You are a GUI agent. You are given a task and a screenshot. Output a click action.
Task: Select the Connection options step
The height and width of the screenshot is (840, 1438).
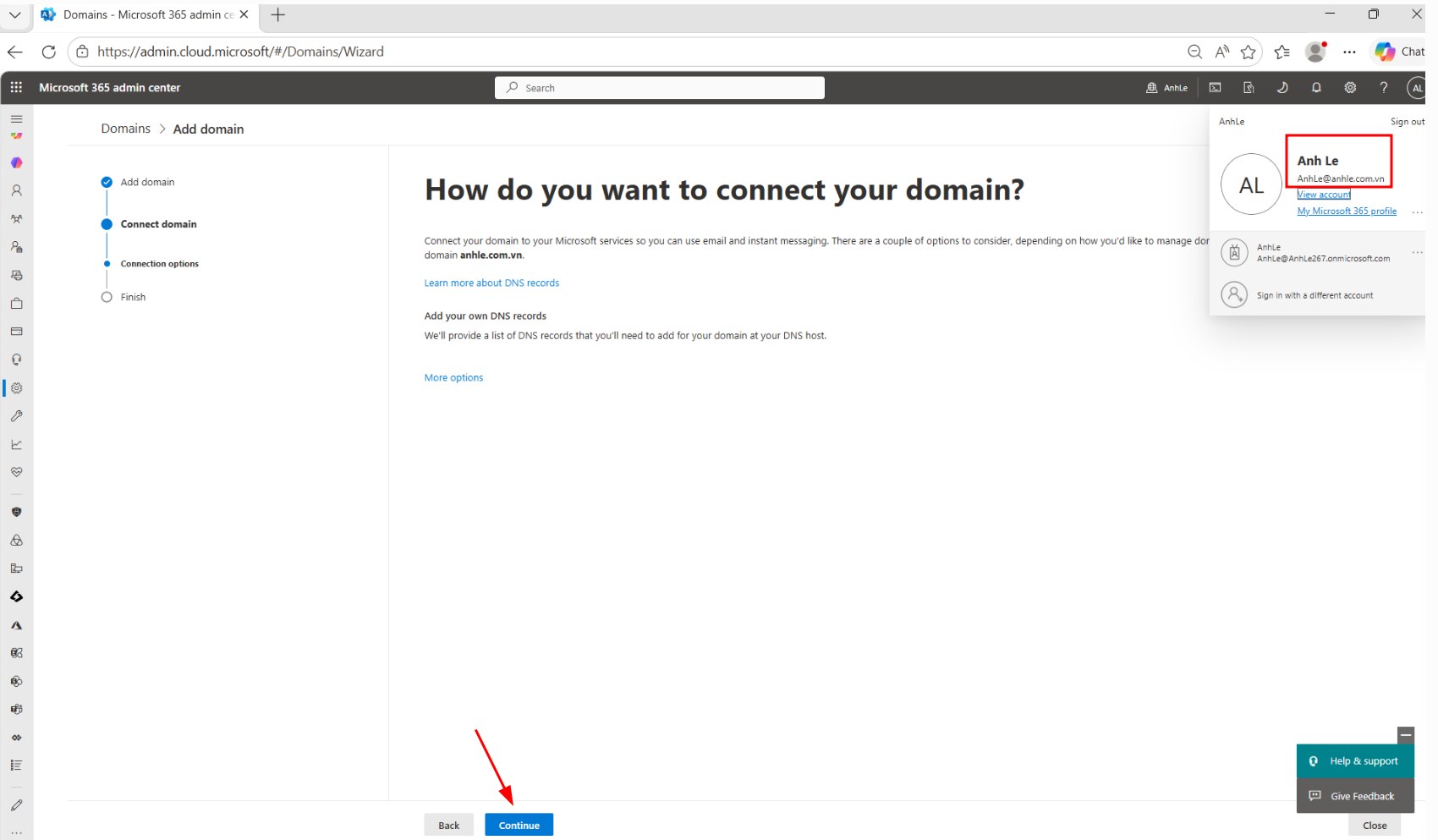tap(159, 264)
